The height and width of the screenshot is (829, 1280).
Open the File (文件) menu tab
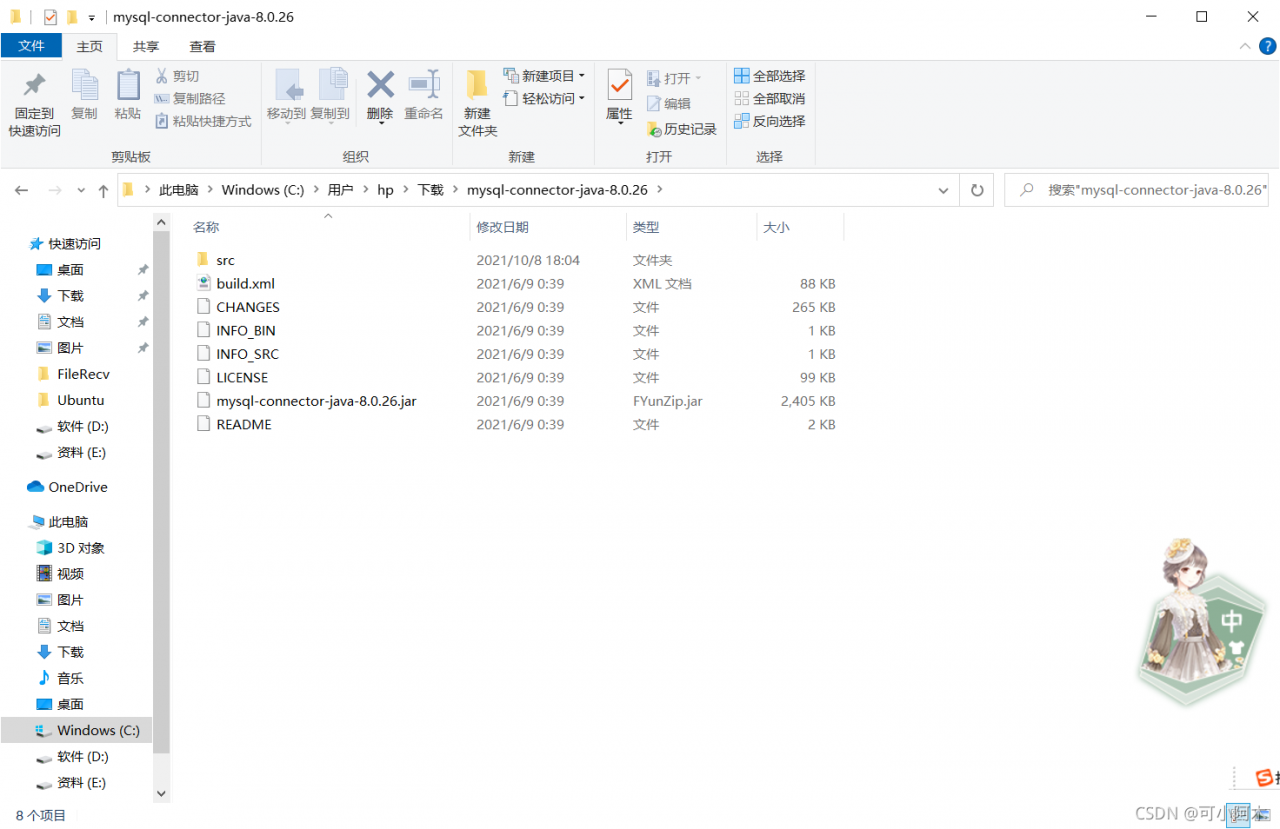[32, 46]
